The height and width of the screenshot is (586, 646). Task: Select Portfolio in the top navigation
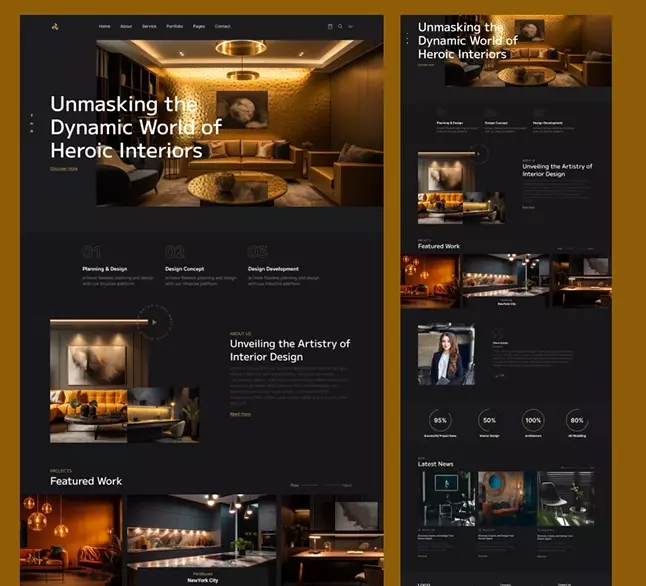175,26
